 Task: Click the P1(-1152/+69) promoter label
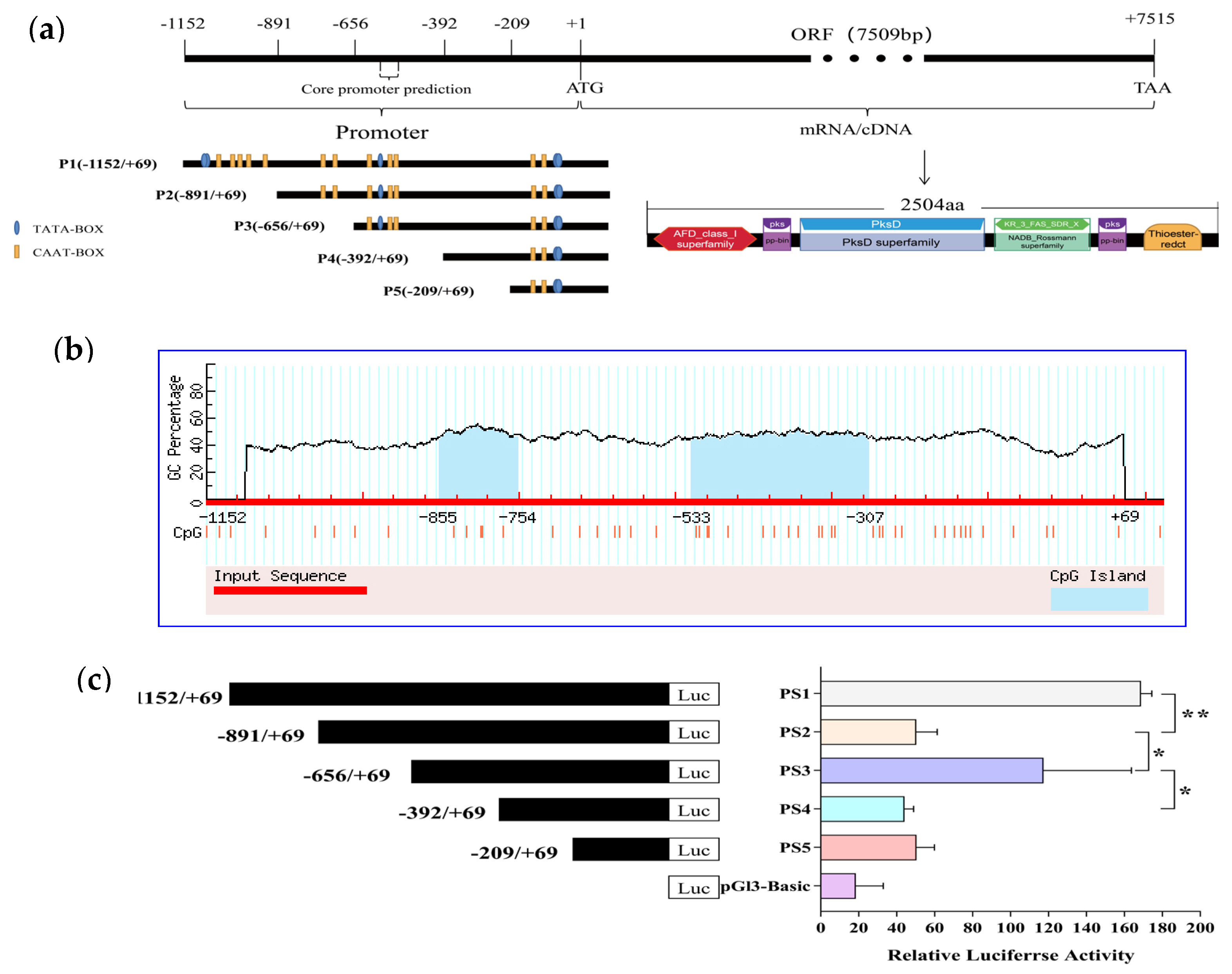click(108, 164)
